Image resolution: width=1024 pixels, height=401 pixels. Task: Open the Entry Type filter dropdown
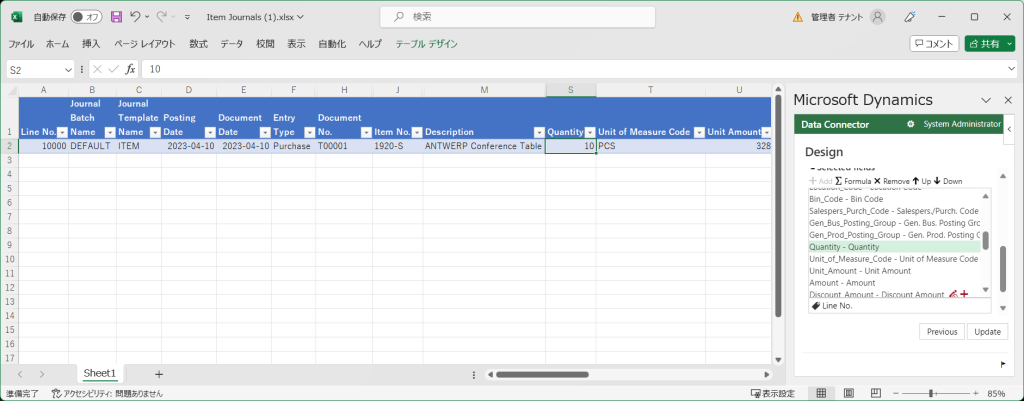(x=308, y=132)
